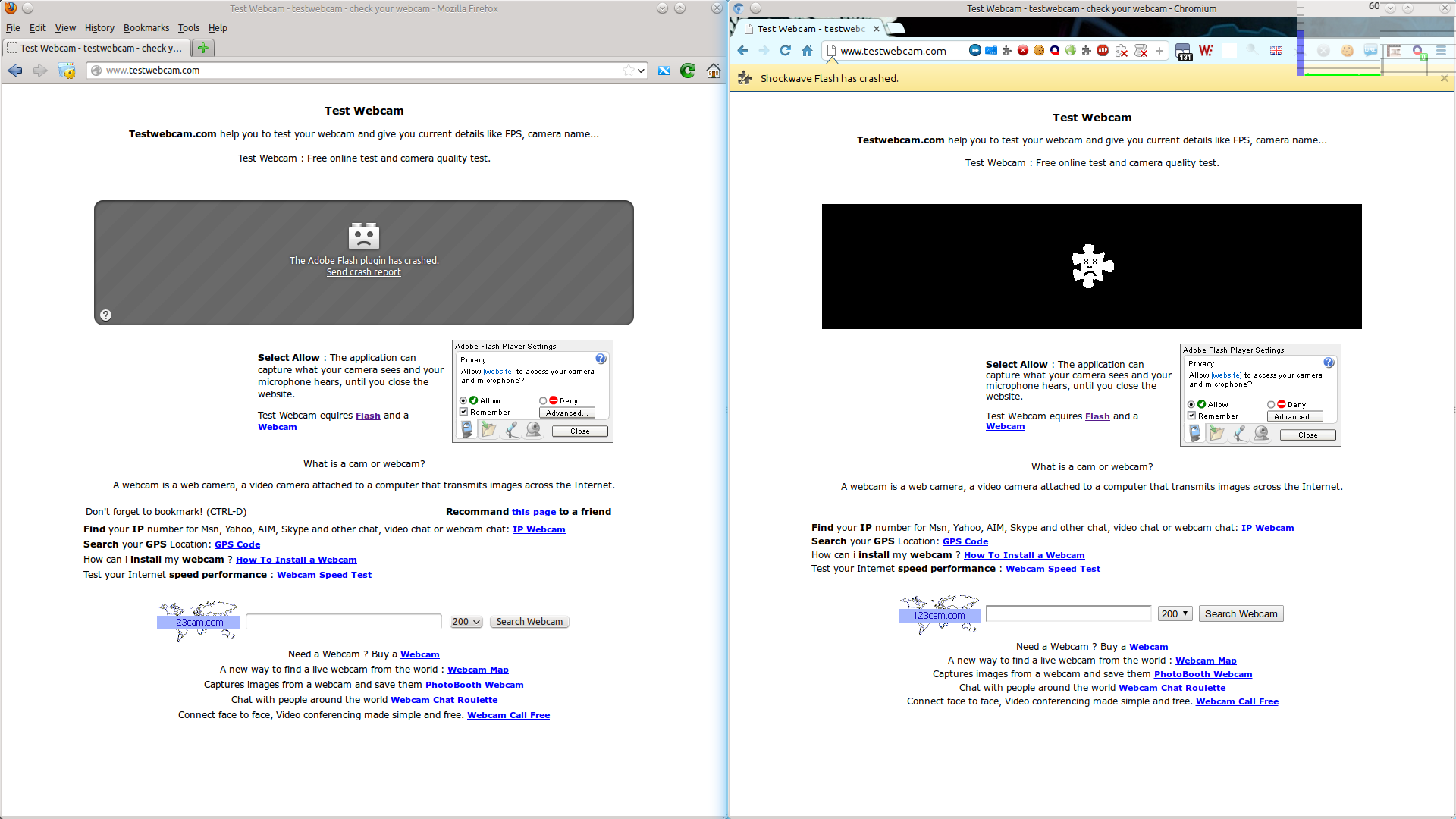Click the 123cam.com map logo in Firefox page
Screen dimensions: 1456x819
(x=198, y=622)
